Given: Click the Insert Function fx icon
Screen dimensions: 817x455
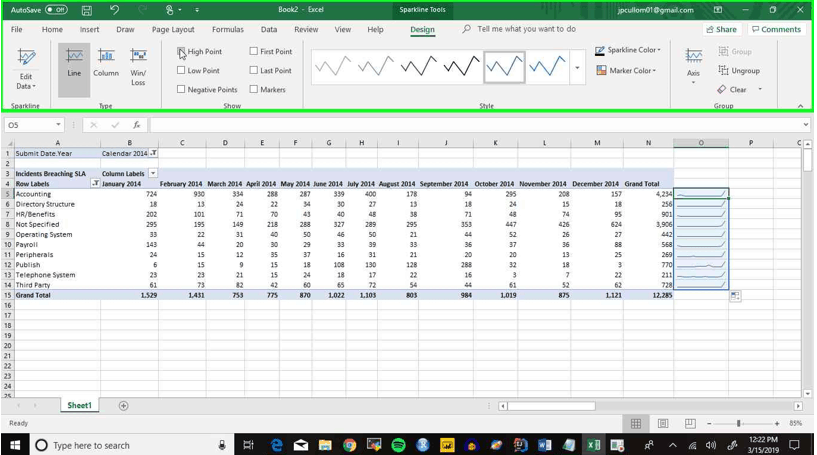Looking at the screenshot, I should coord(137,125).
